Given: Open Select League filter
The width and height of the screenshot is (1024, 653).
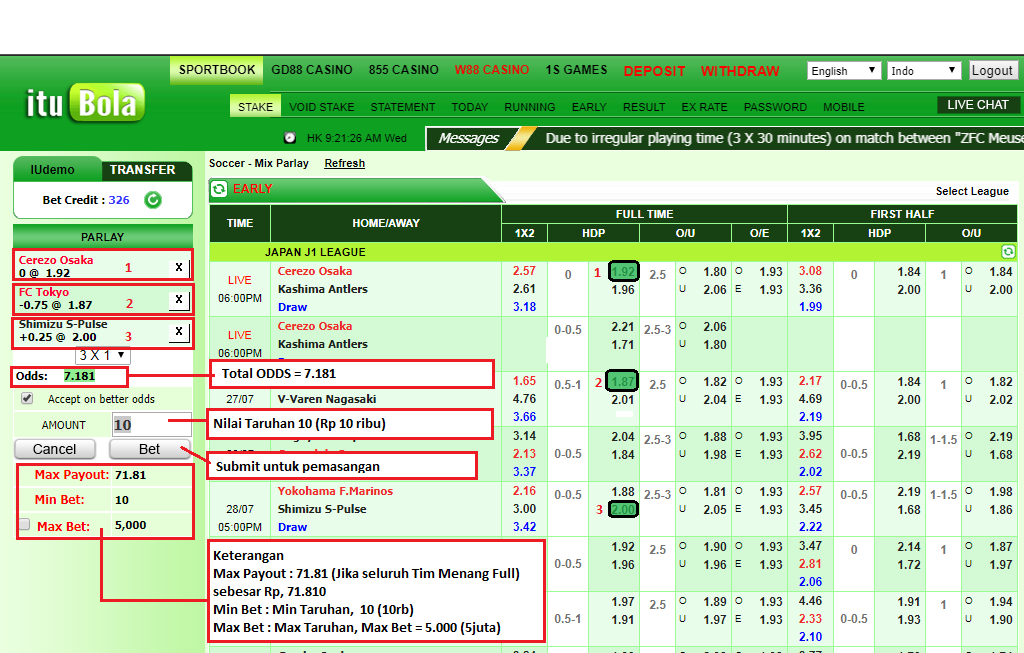Looking at the screenshot, I should (x=972, y=191).
